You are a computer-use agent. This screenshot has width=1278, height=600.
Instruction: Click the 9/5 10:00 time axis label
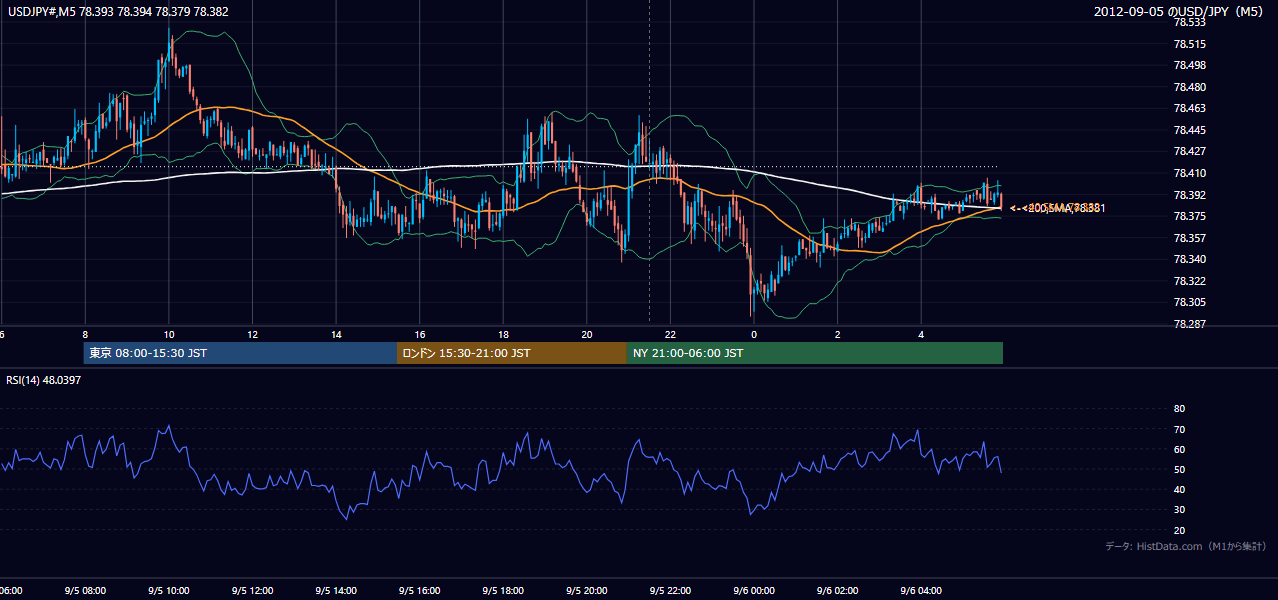[x=169, y=591]
